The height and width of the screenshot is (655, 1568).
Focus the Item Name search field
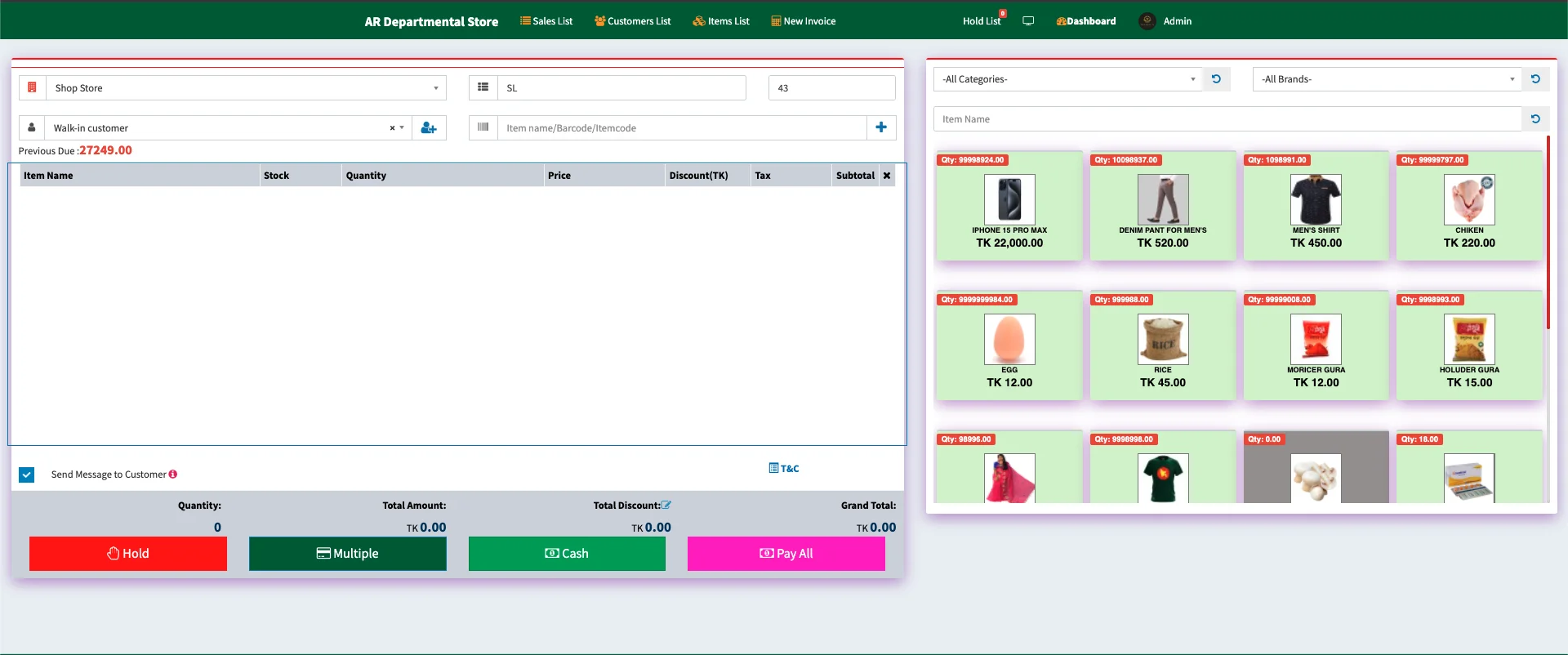[x=1227, y=119]
